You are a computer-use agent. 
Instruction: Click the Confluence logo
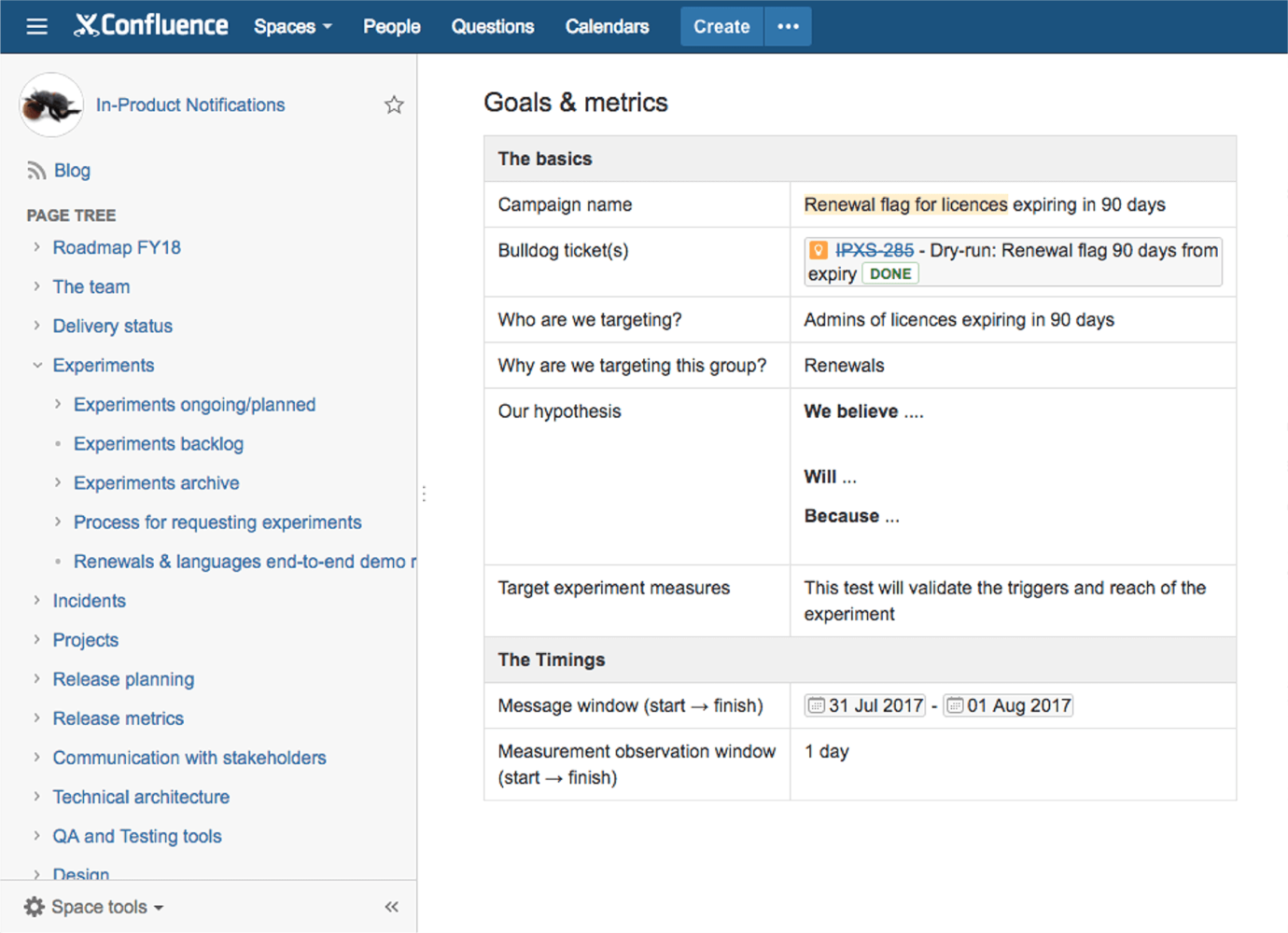(149, 25)
